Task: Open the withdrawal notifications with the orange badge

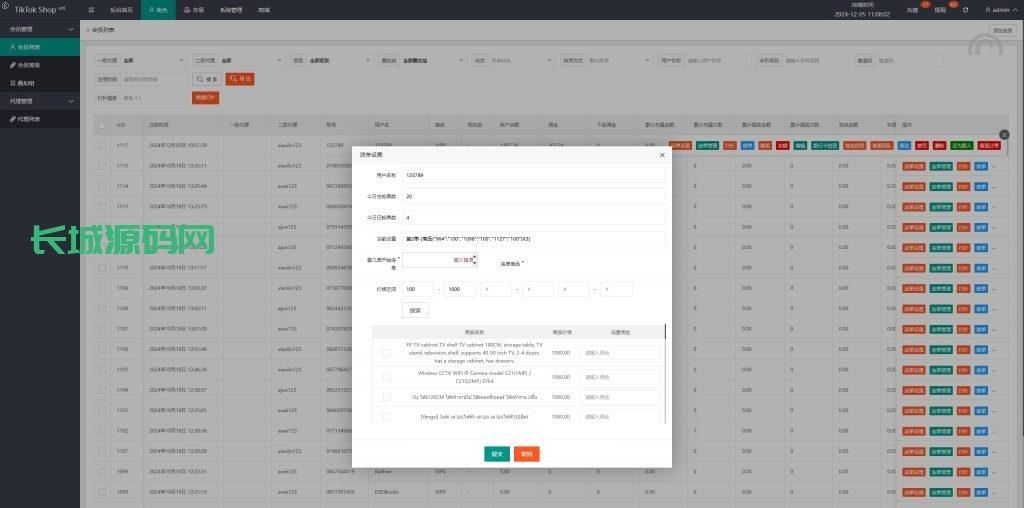Action: [x=940, y=10]
